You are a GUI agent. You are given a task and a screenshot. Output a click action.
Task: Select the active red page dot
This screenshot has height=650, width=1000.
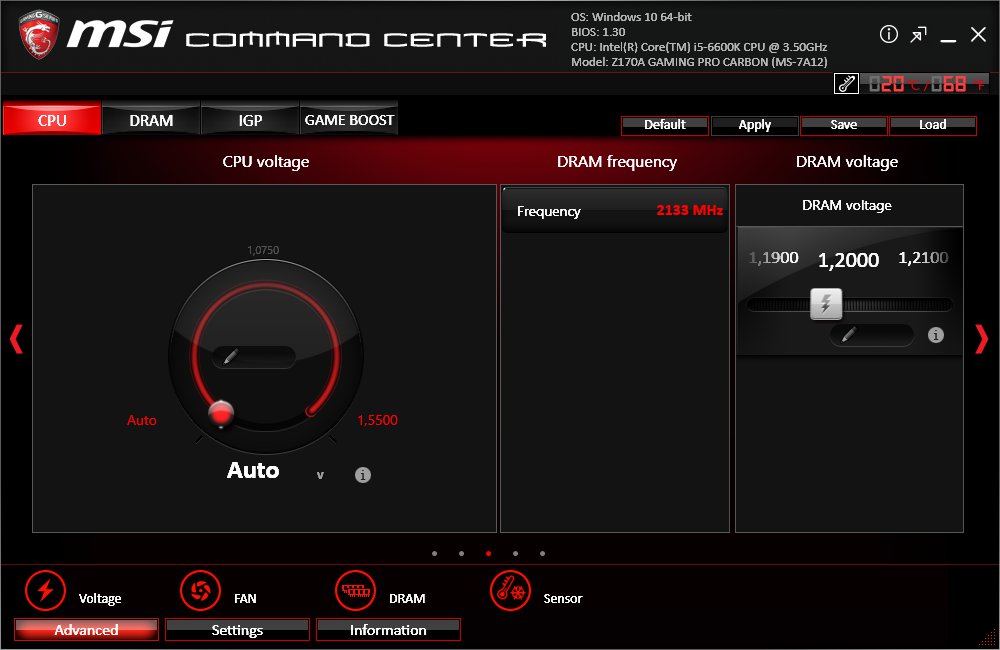click(489, 553)
